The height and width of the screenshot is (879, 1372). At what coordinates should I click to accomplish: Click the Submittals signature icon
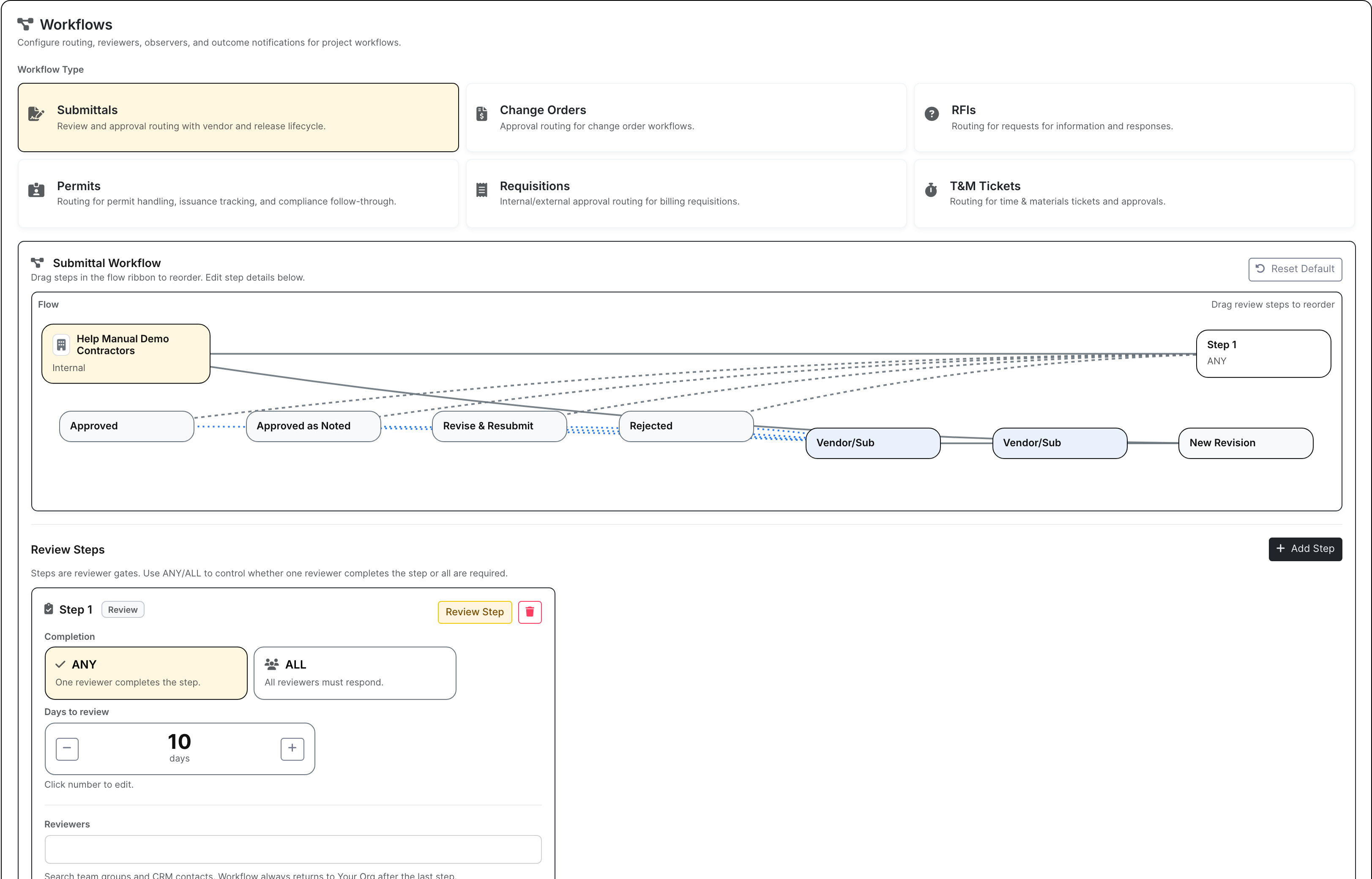(x=36, y=114)
